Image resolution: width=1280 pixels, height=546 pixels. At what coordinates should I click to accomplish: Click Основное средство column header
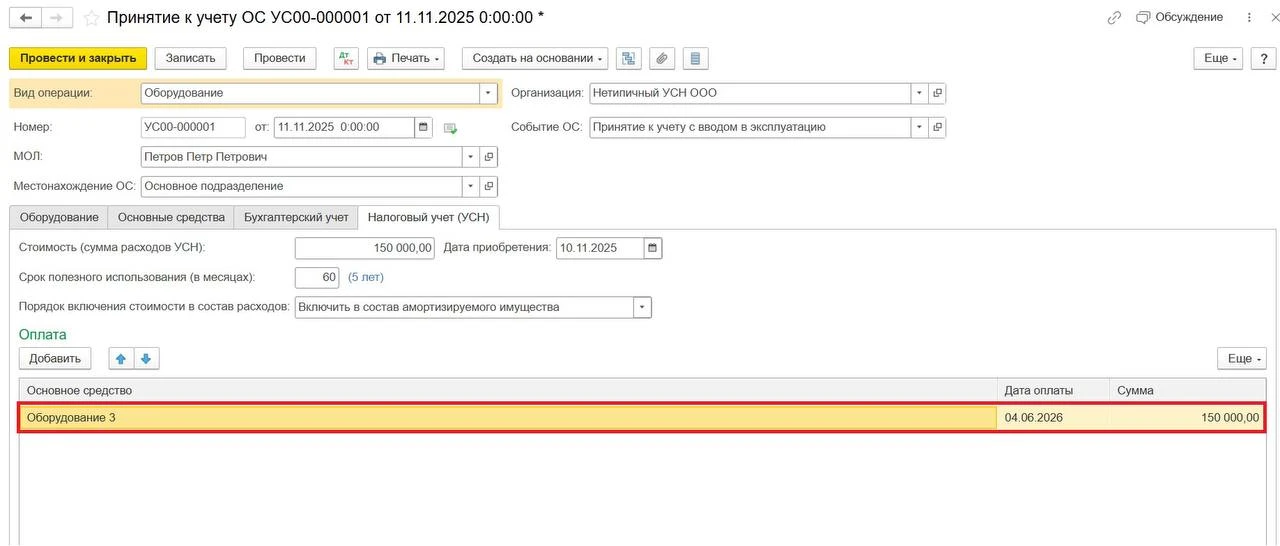tap(508, 390)
